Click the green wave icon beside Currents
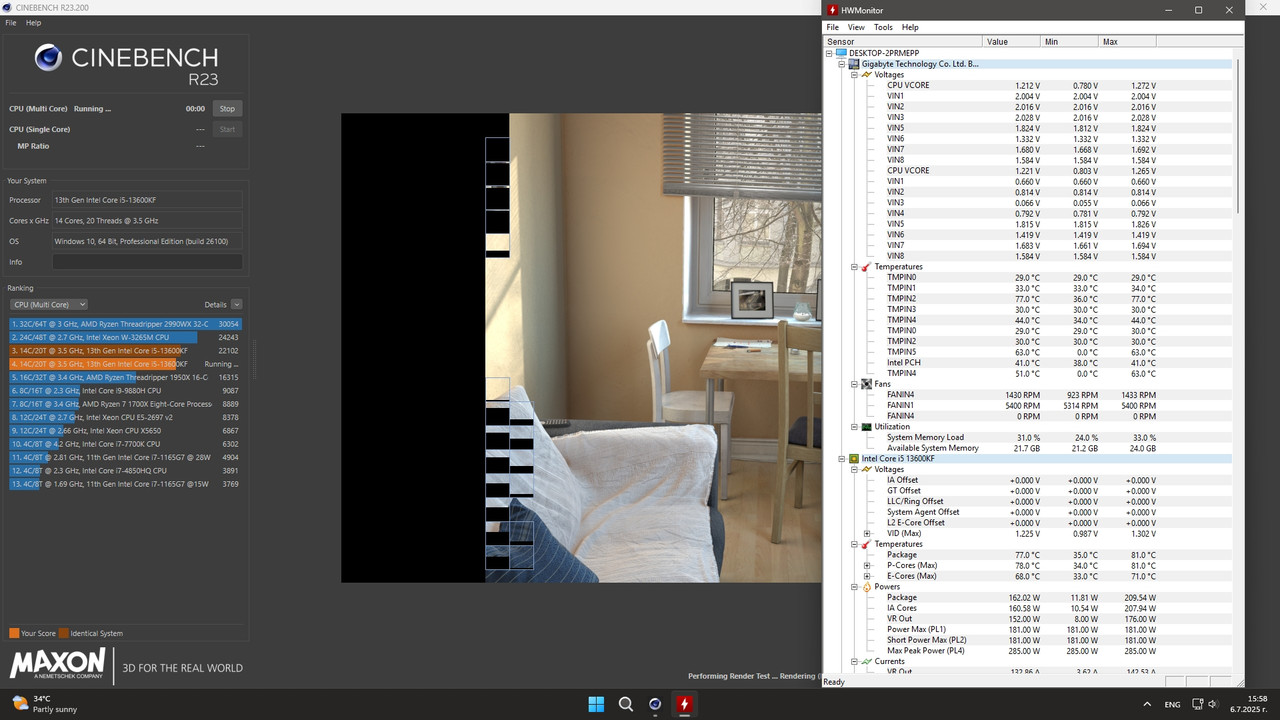Viewport: 1280px width, 720px height. pyautogui.click(x=866, y=662)
